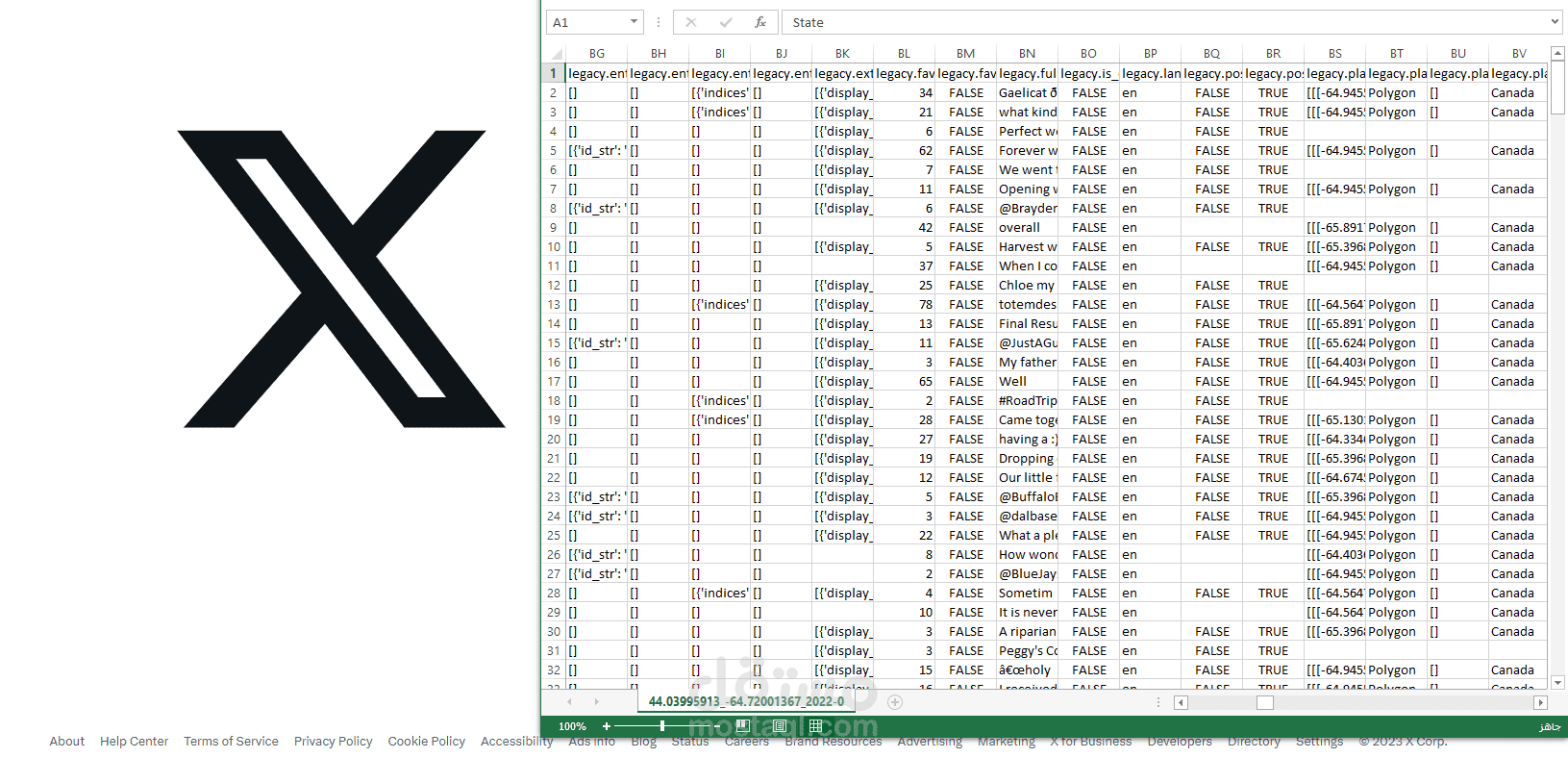
Task: Click the 100% zoom level indicator
Action: point(572,726)
